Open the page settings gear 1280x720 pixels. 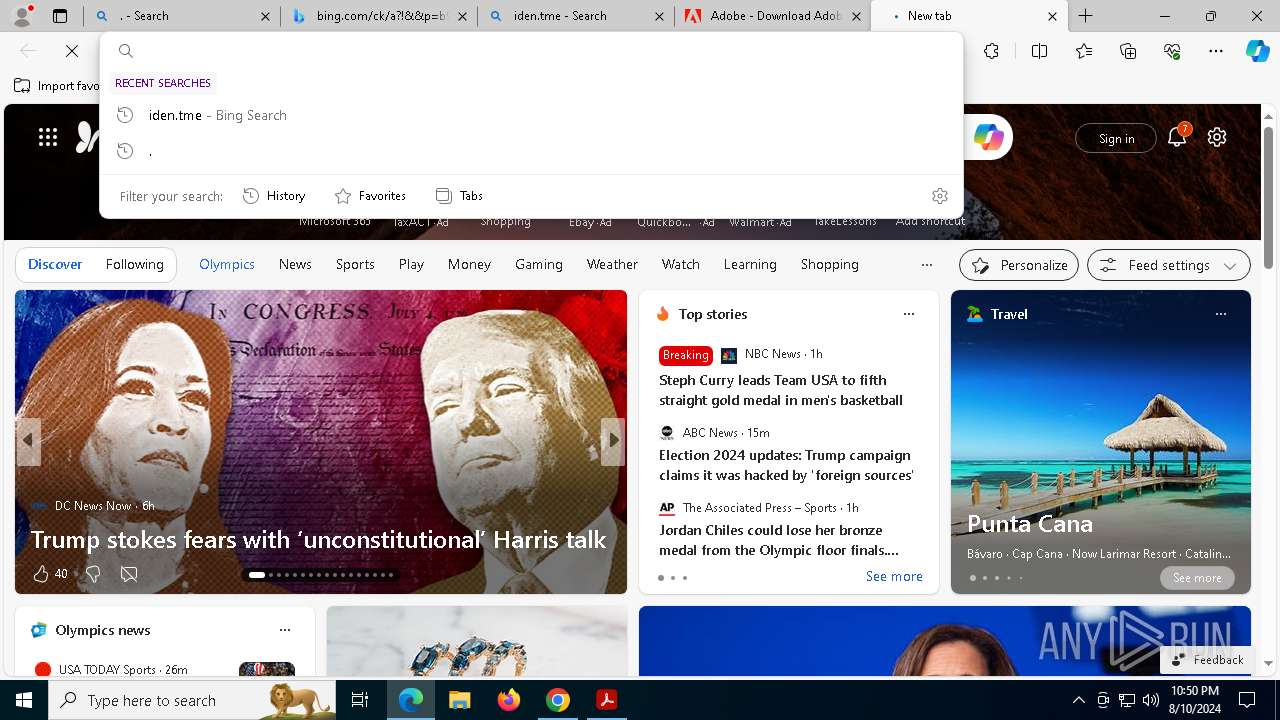pyautogui.click(x=1217, y=137)
